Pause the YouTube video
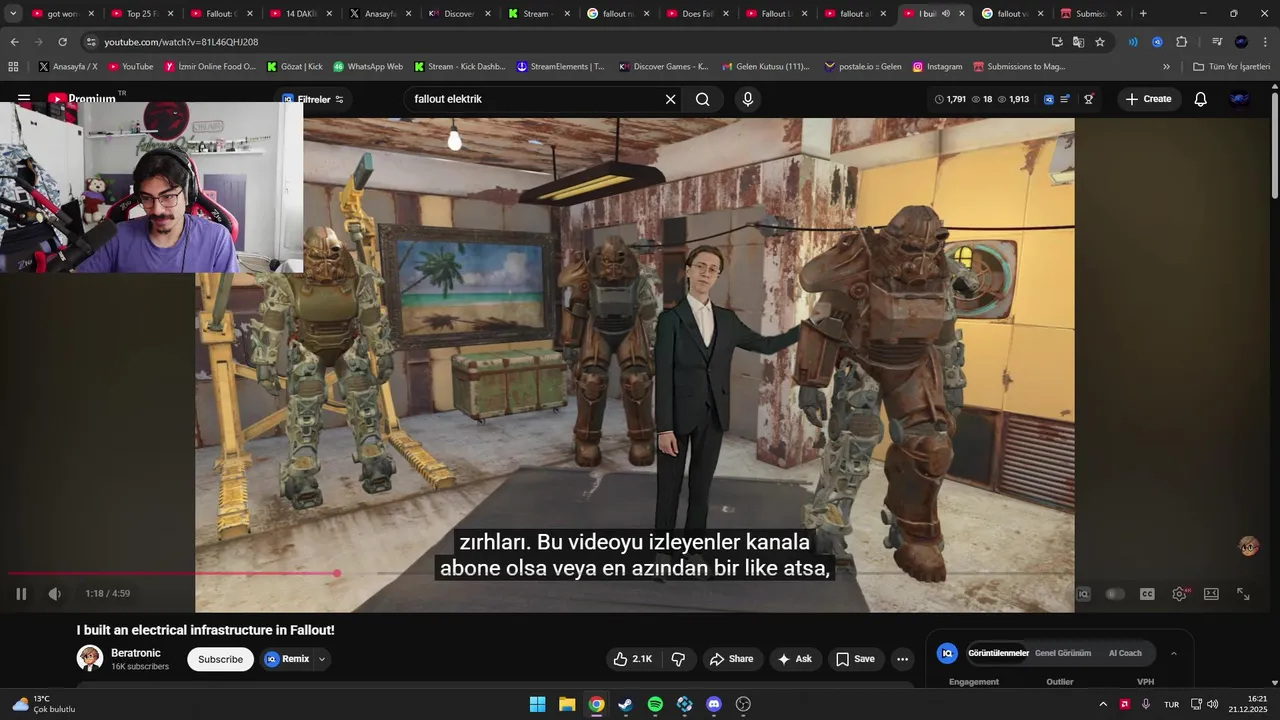 point(21,594)
